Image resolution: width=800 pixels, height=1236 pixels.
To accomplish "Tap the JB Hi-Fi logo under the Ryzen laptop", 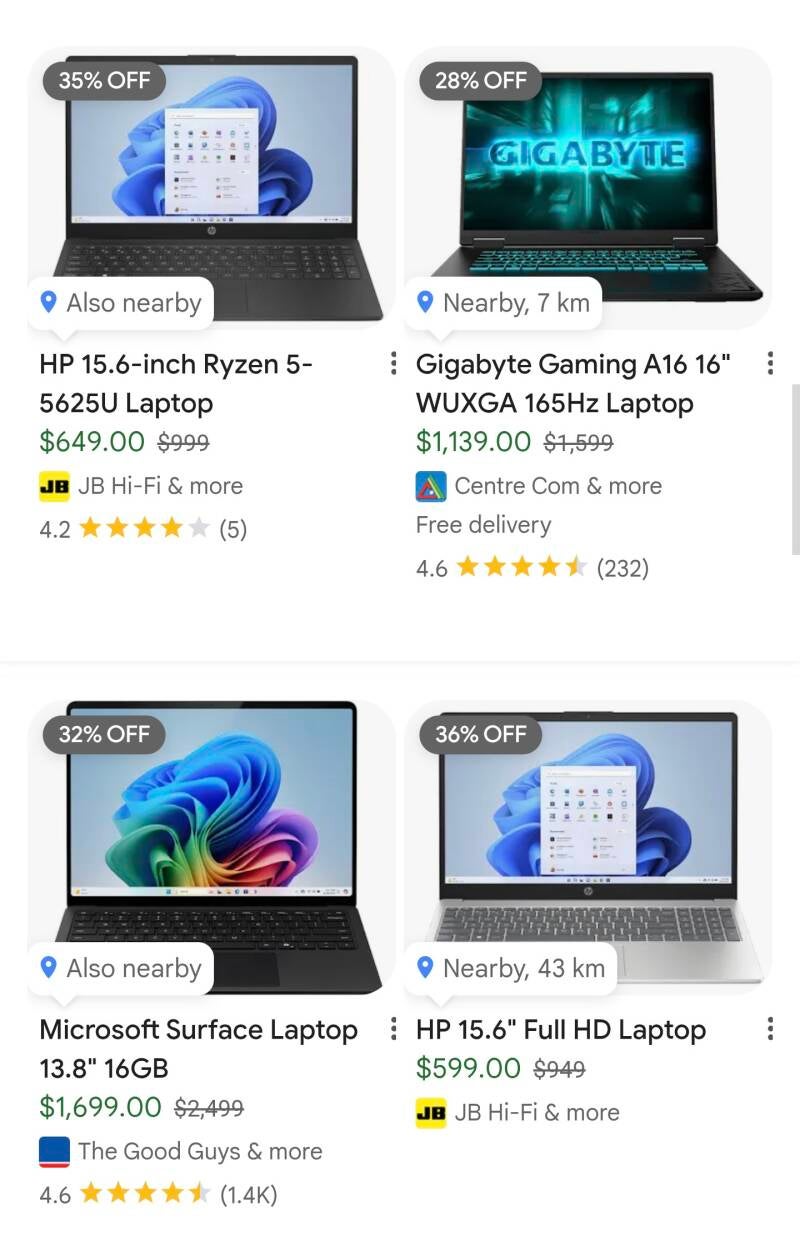I will click(54, 487).
